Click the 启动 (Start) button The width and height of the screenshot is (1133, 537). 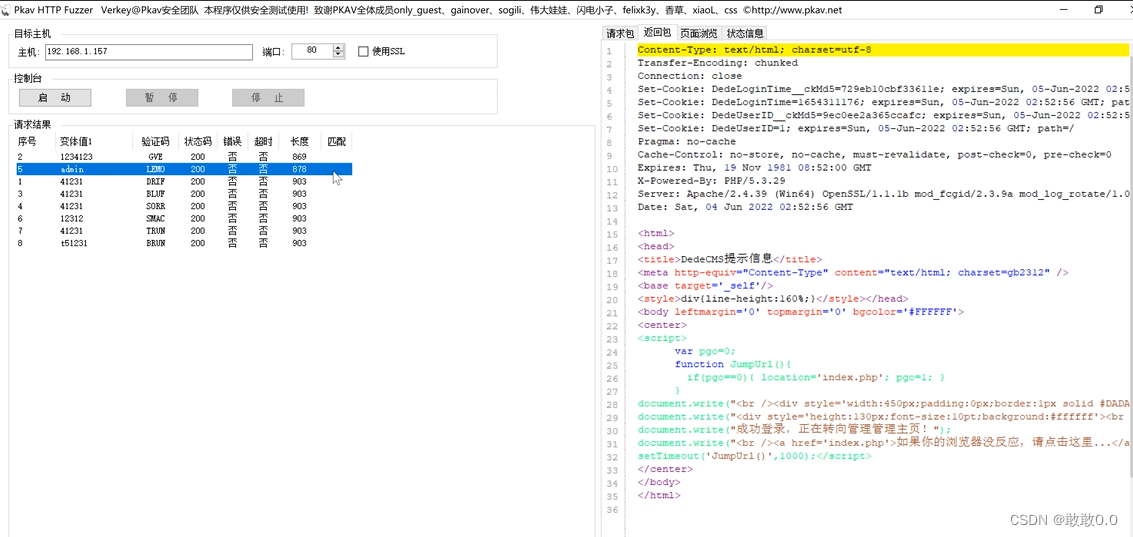pyautogui.click(x=55, y=98)
